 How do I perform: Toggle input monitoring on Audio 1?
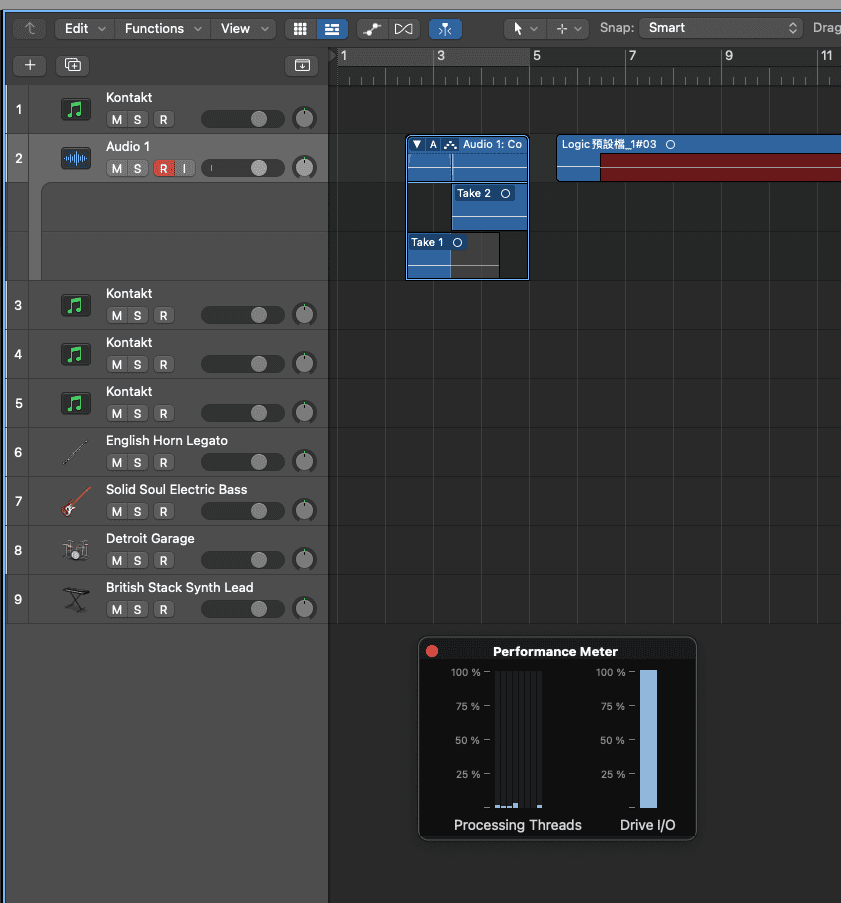point(184,168)
